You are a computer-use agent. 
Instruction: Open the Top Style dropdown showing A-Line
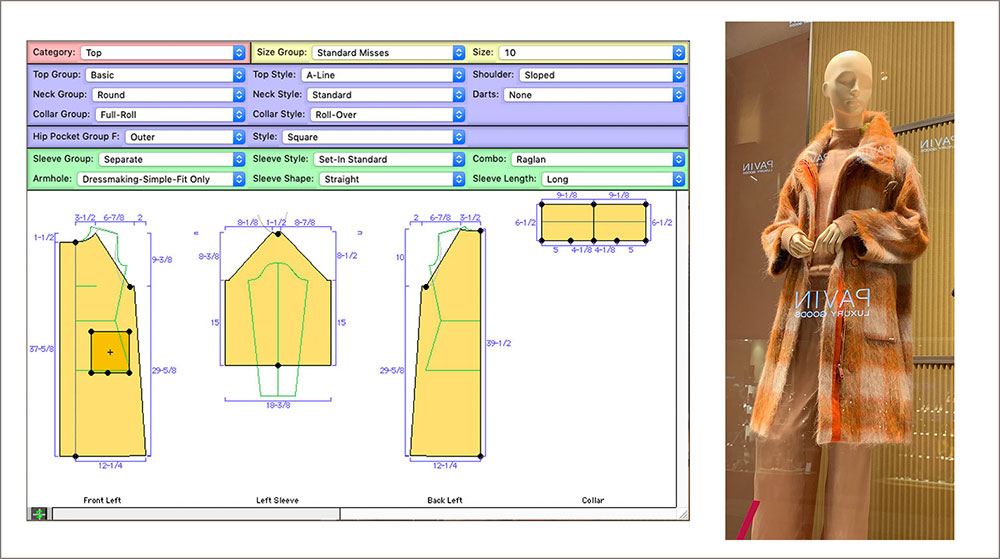pos(383,75)
